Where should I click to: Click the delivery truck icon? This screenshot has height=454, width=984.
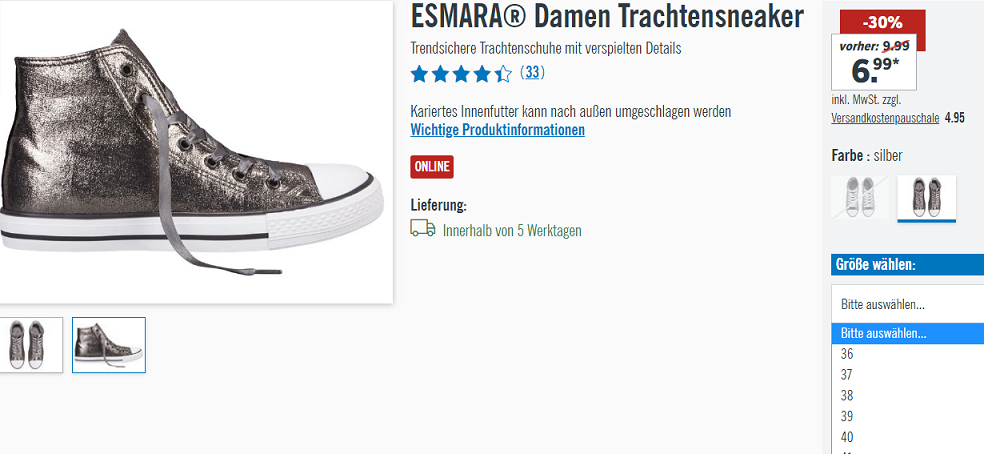point(423,229)
